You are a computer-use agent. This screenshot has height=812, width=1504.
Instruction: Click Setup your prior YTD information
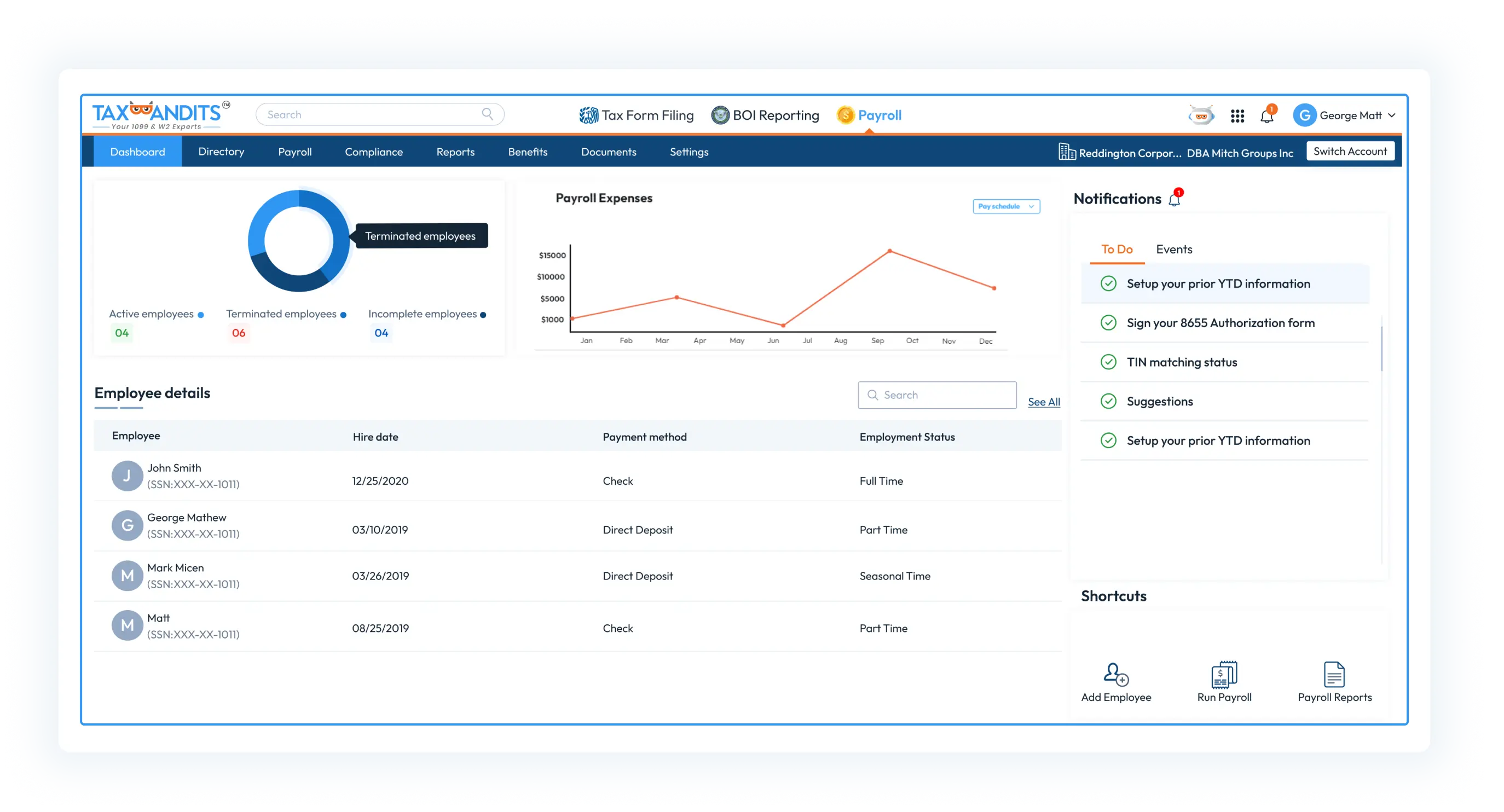coord(1217,283)
